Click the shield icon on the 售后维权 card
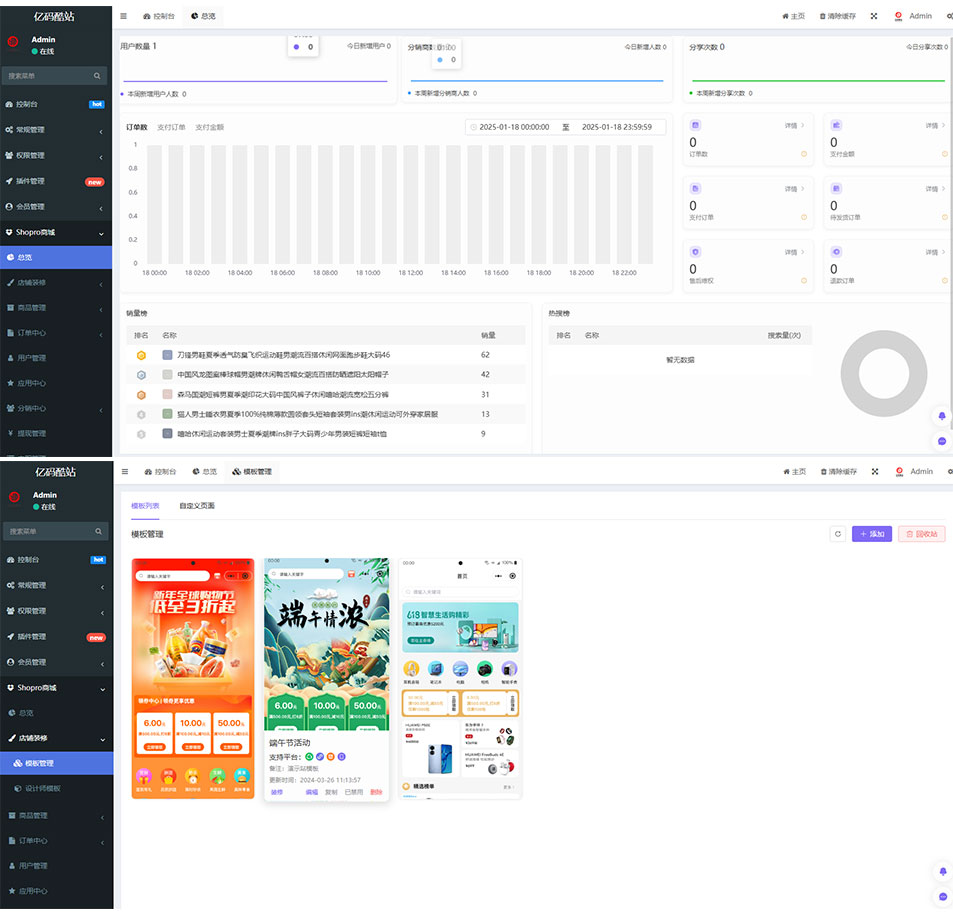 click(695, 251)
